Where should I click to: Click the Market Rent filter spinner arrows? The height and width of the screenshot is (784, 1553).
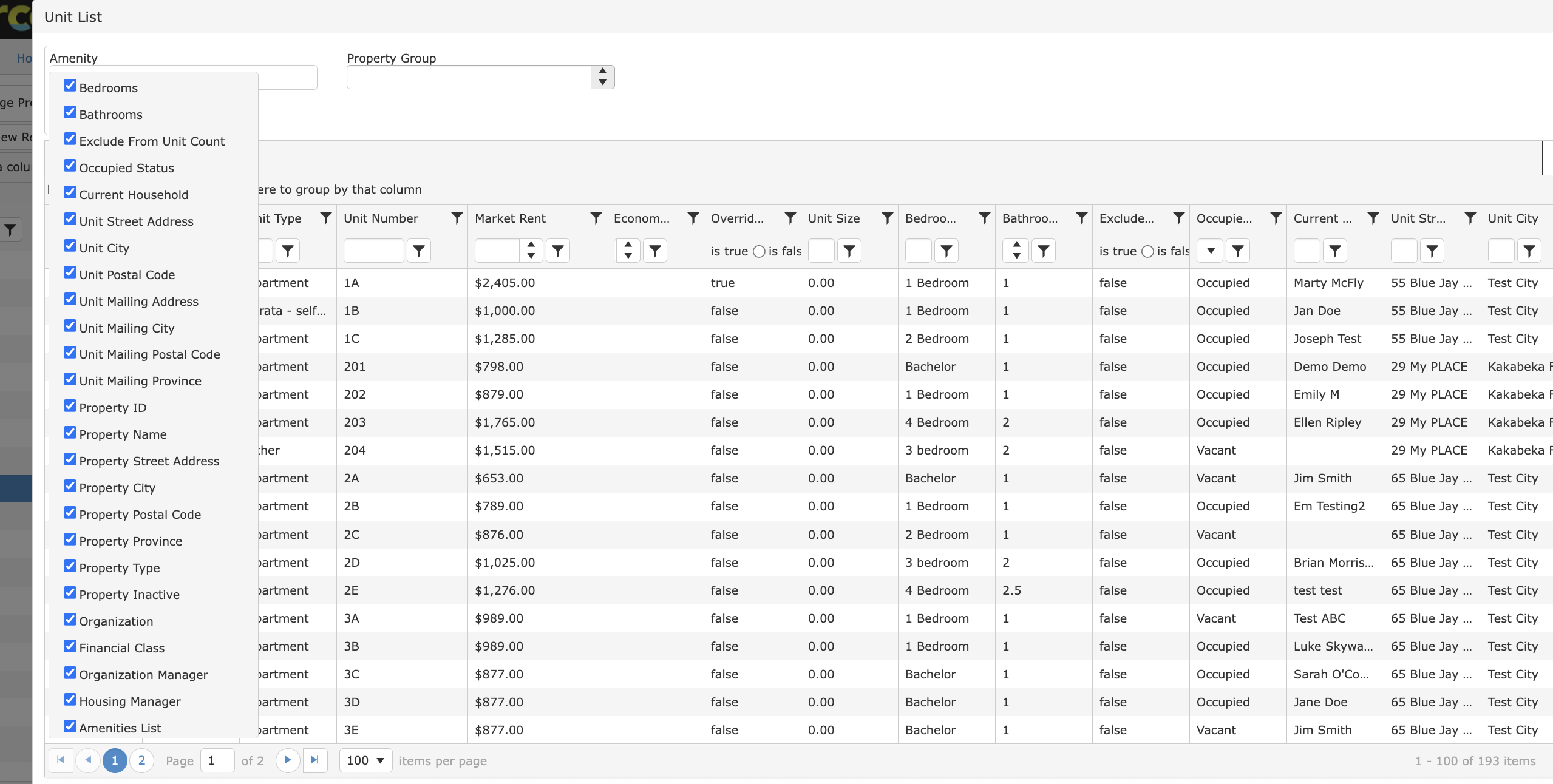point(531,251)
